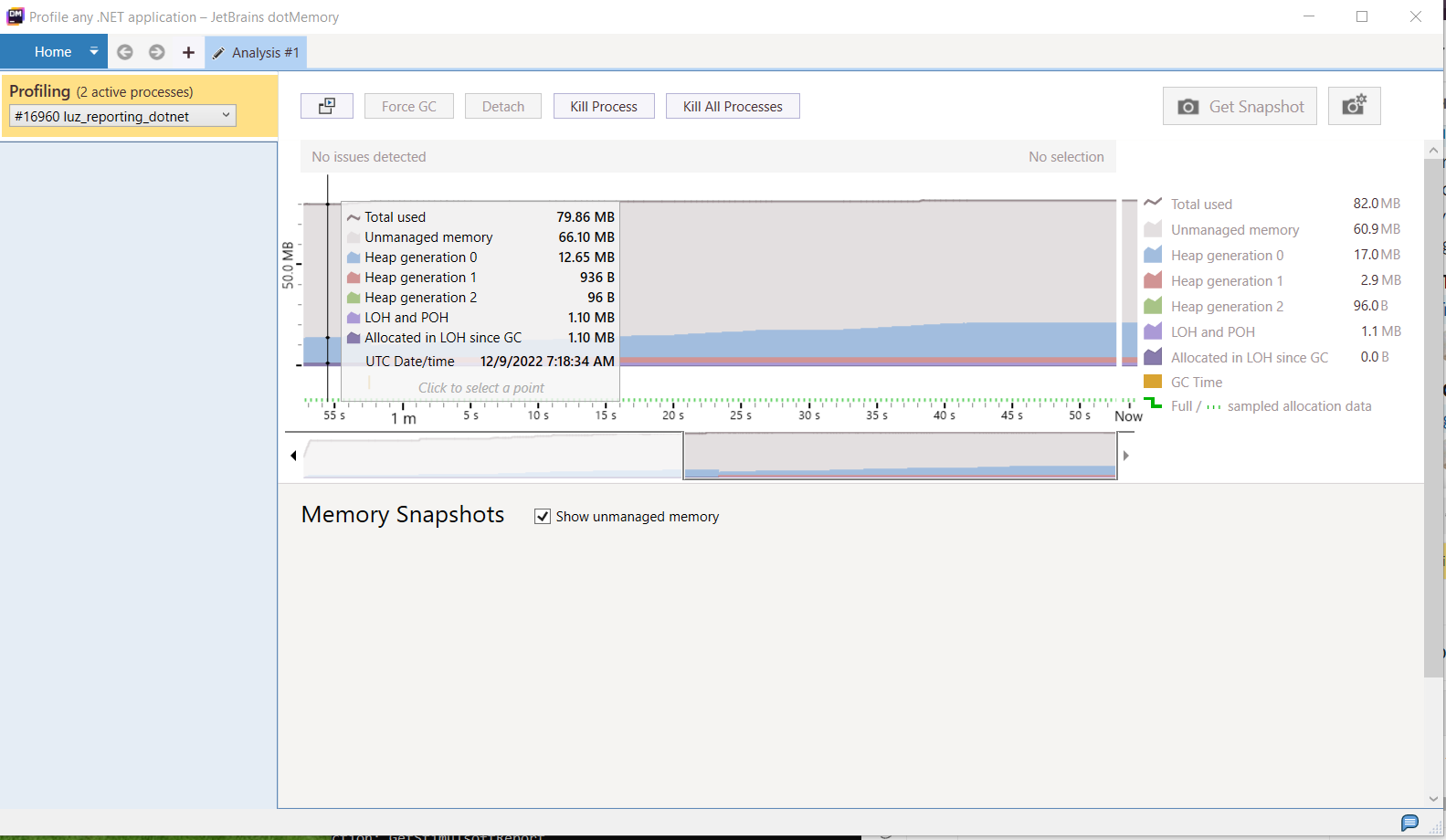The height and width of the screenshot is (840, 1446).
Task: Toggle the Show unmanaged memory checkbox
Action: point(543,517)
